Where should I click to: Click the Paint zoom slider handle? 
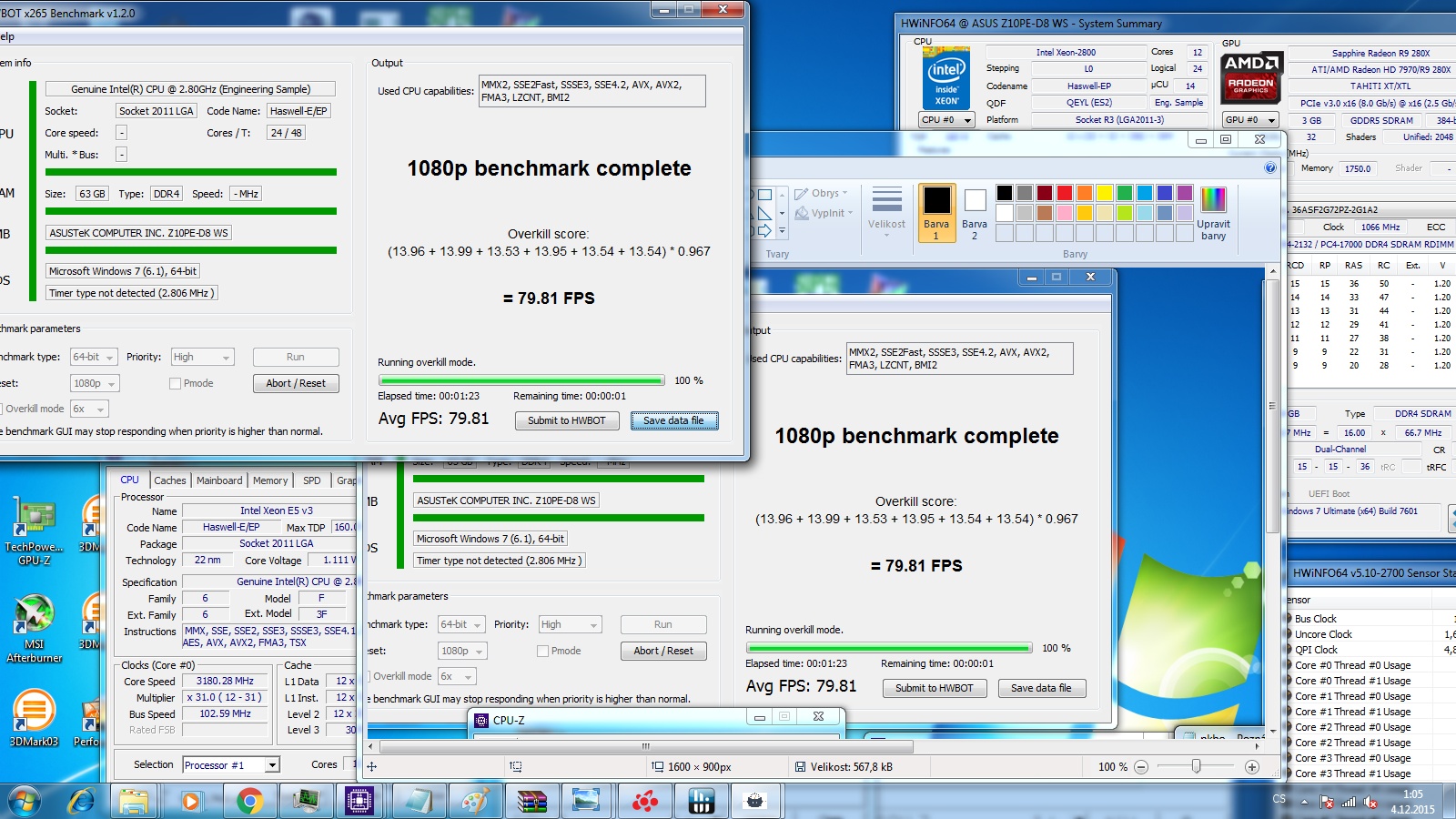coord(1196,767)
